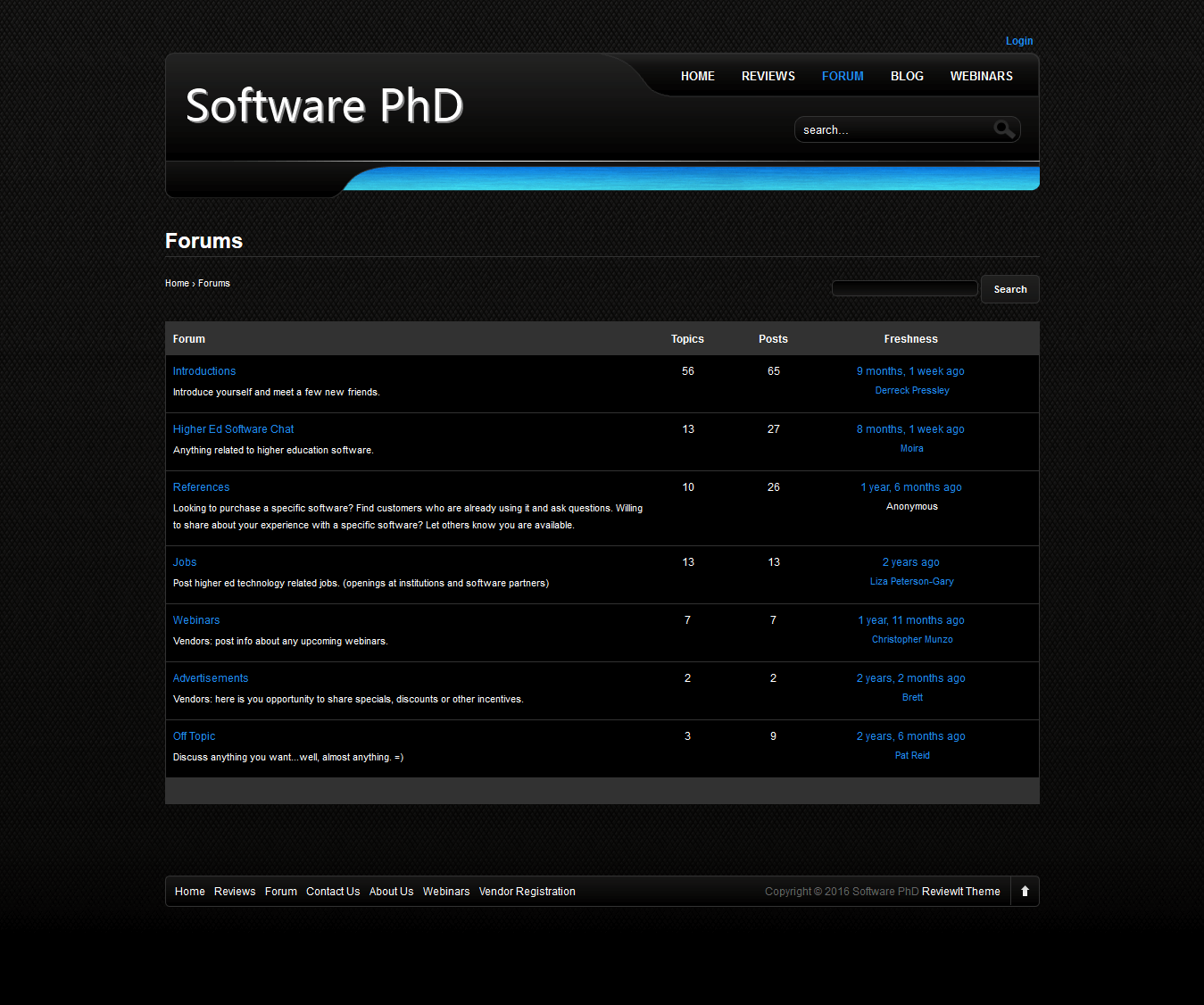This screenshot has width=1204, height=1005.
Task: Go to the Reviews menu item
Action: coord(768,76)
